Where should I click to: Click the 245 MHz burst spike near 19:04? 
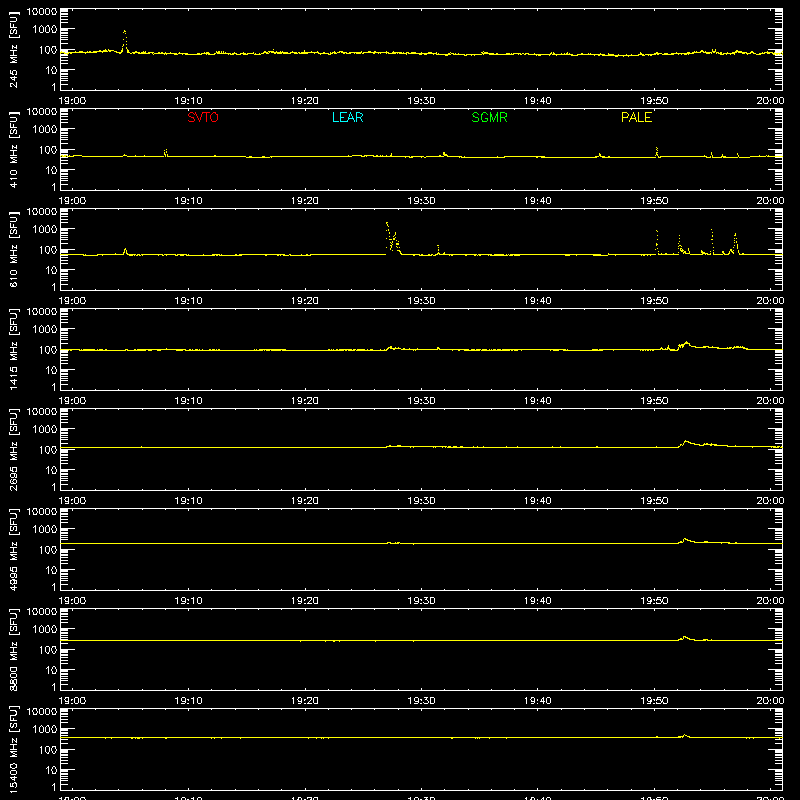pyautogui.click(x=124, y=41)
